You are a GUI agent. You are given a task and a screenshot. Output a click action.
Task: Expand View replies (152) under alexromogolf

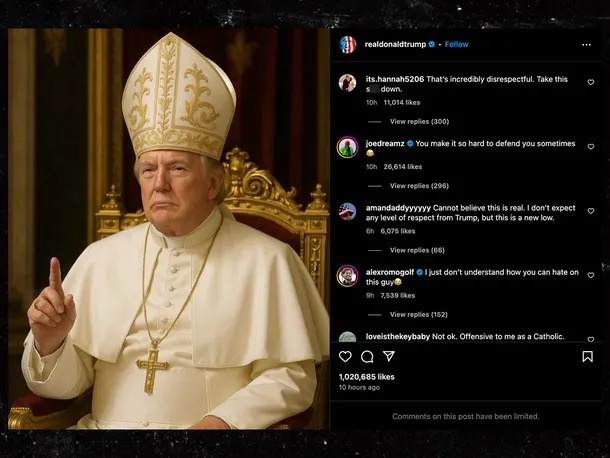[x=418, y=314]
